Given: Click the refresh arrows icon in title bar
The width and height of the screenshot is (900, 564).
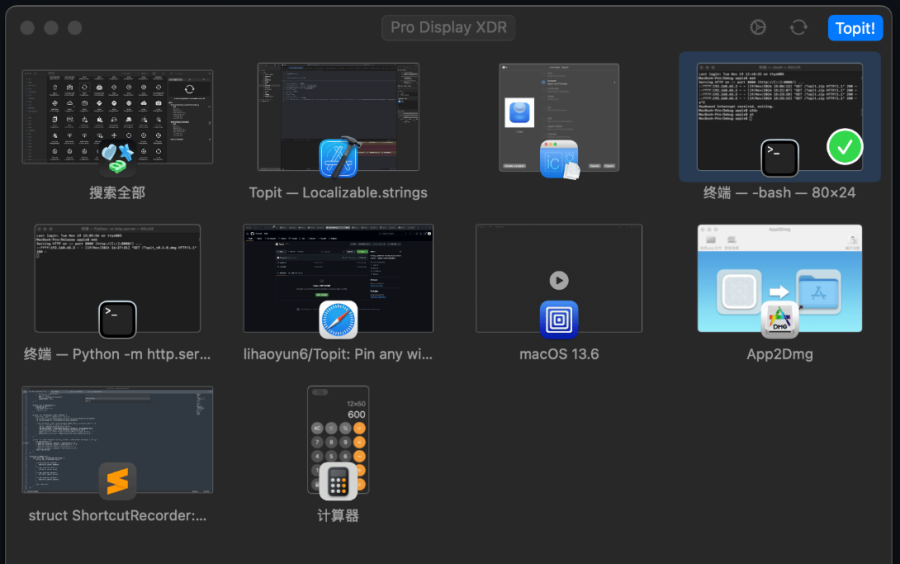Looking at the screenshot, I should pyautogui.click(x=798, y=28).
